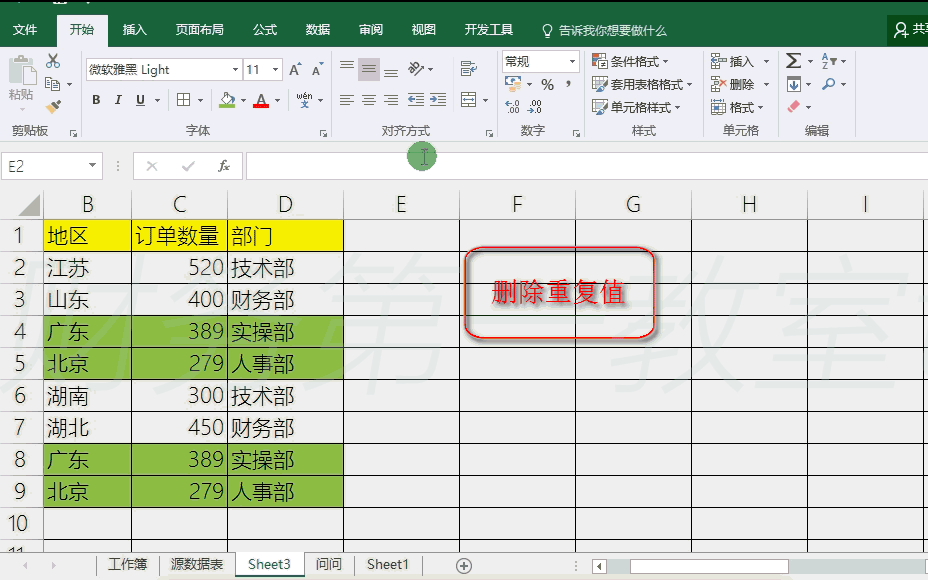This screenshot has width=928, height=580.
Task: Click the Paste clipboard icon
Action: [22, 71]
